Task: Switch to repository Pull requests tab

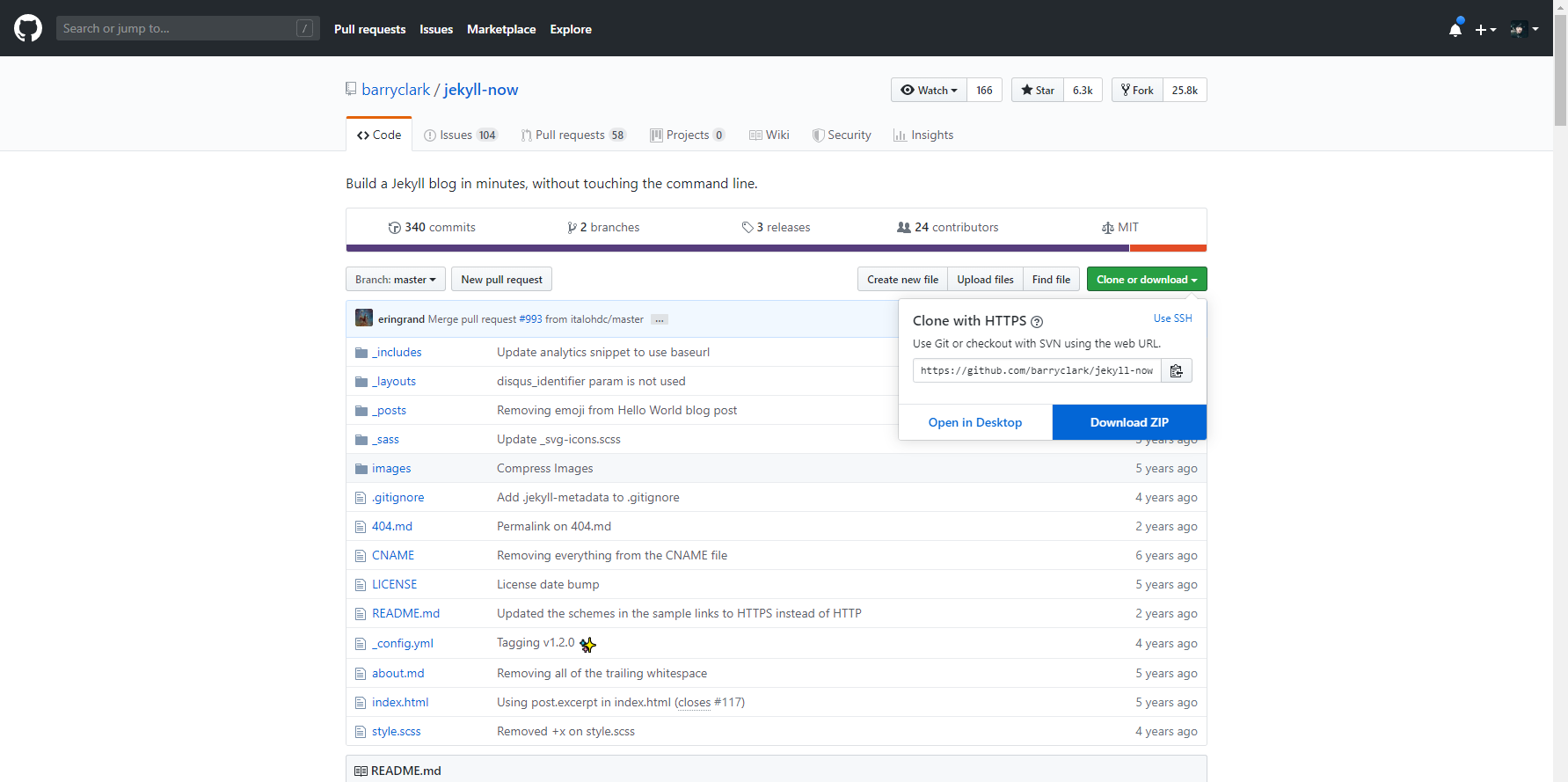Action: (x=573, y=135)
